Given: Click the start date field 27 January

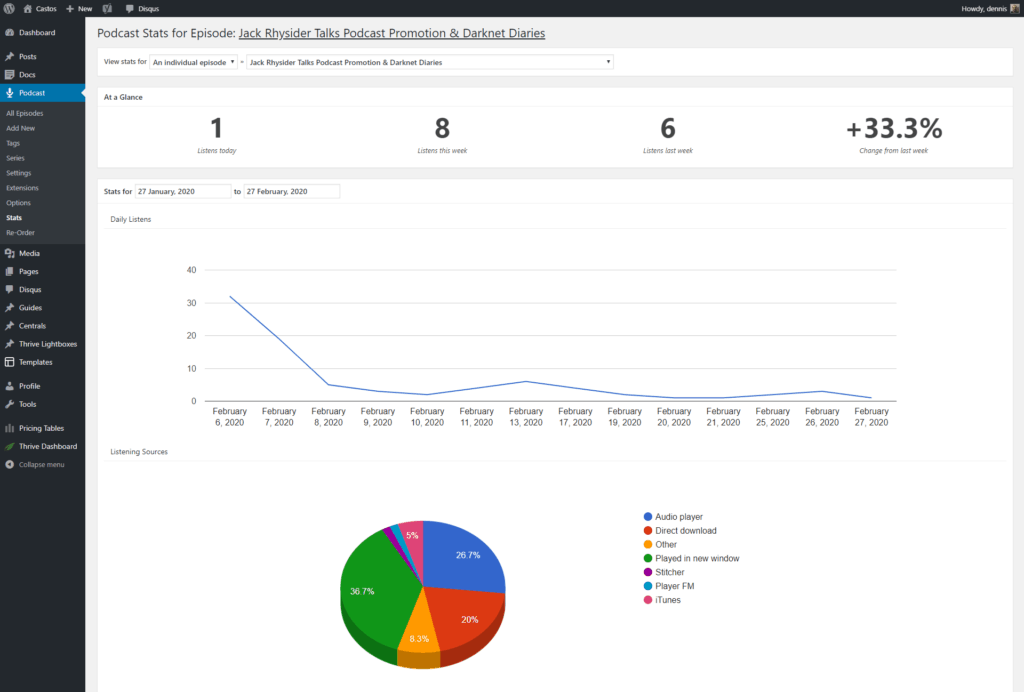Looking at the screenshot, I should (182, 191).
